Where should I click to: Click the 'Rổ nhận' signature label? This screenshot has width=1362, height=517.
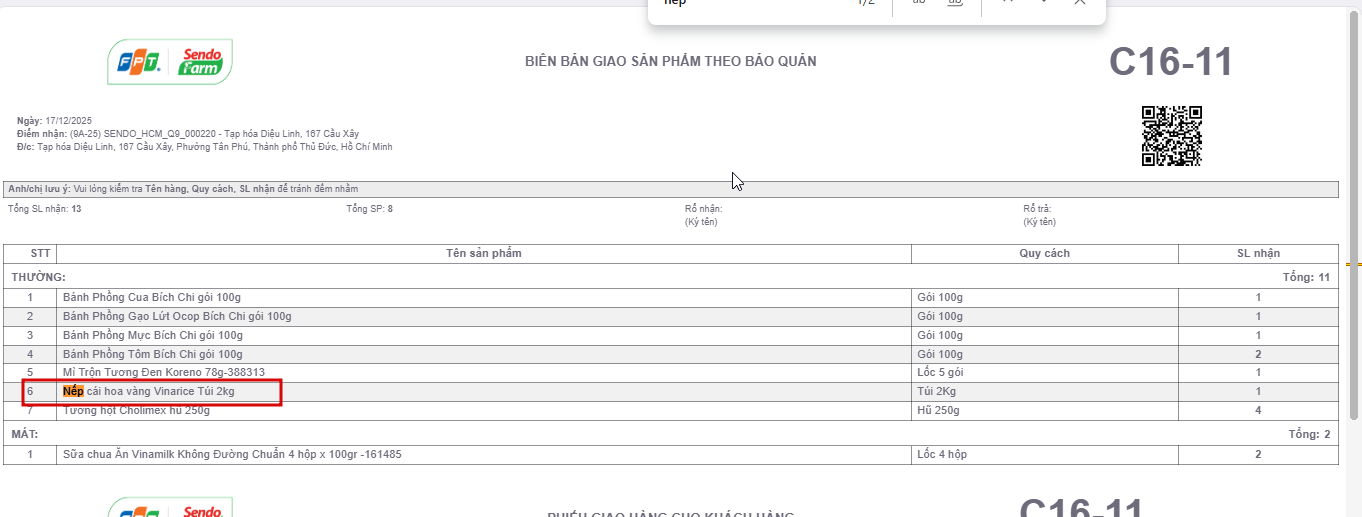(x=703, y=209)
